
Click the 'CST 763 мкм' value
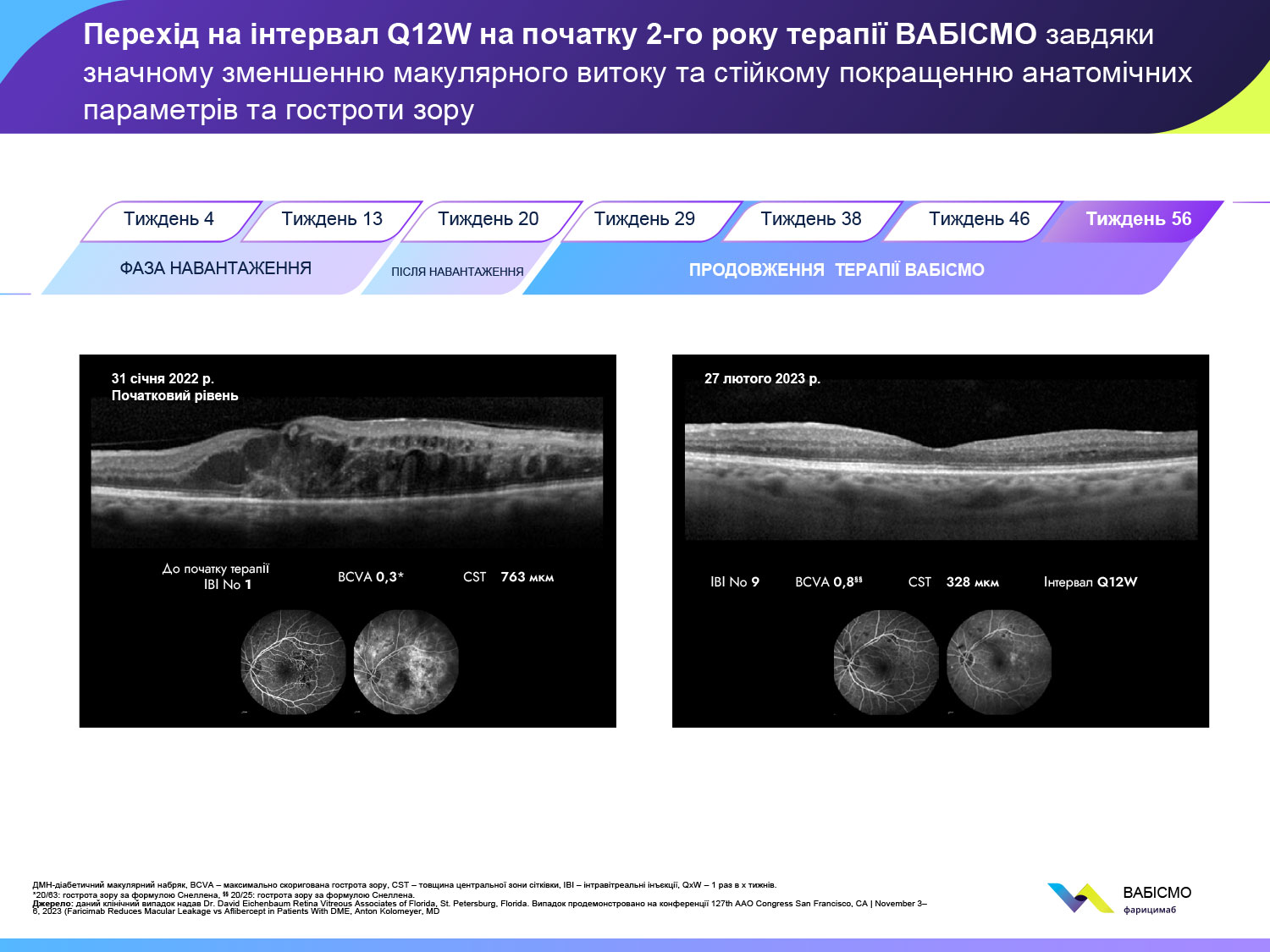508,577
